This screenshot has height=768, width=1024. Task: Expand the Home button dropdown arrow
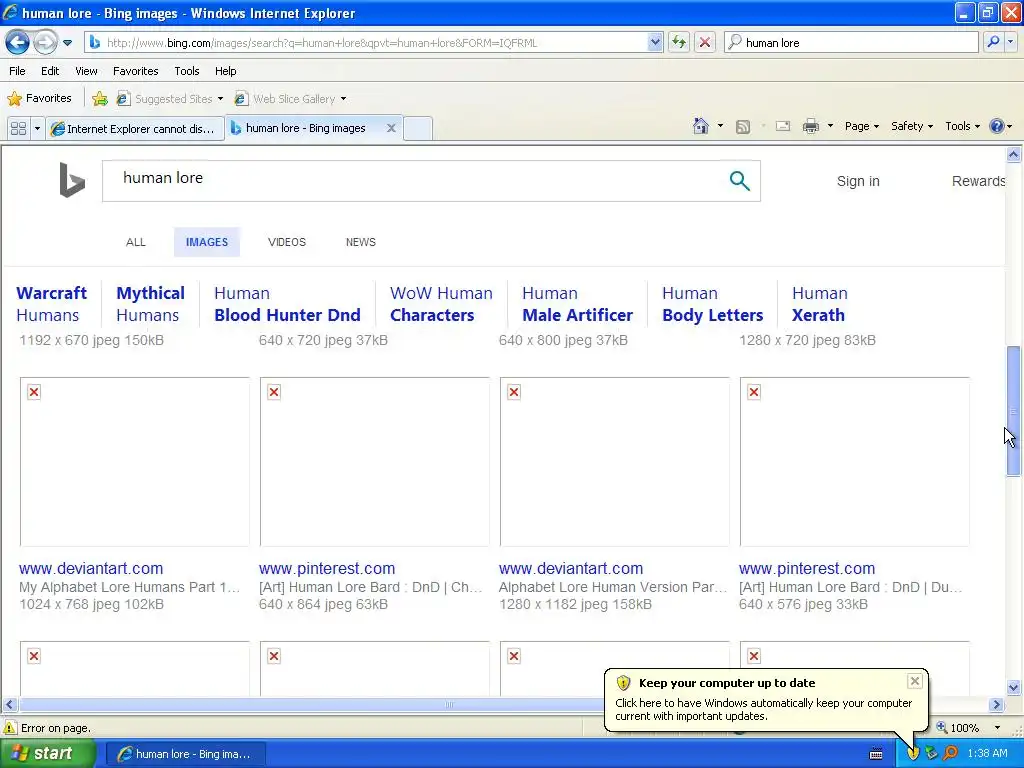[720, 126]
